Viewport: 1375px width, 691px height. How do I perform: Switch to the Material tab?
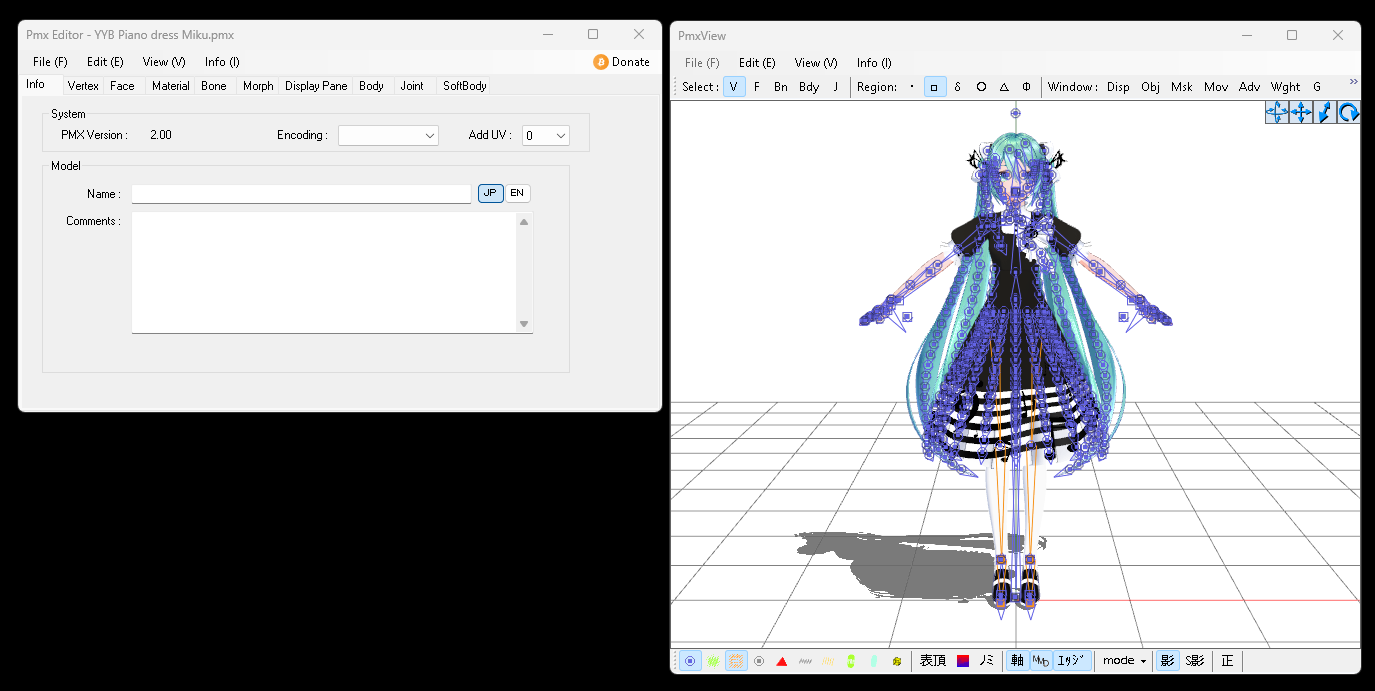(170, 86)
